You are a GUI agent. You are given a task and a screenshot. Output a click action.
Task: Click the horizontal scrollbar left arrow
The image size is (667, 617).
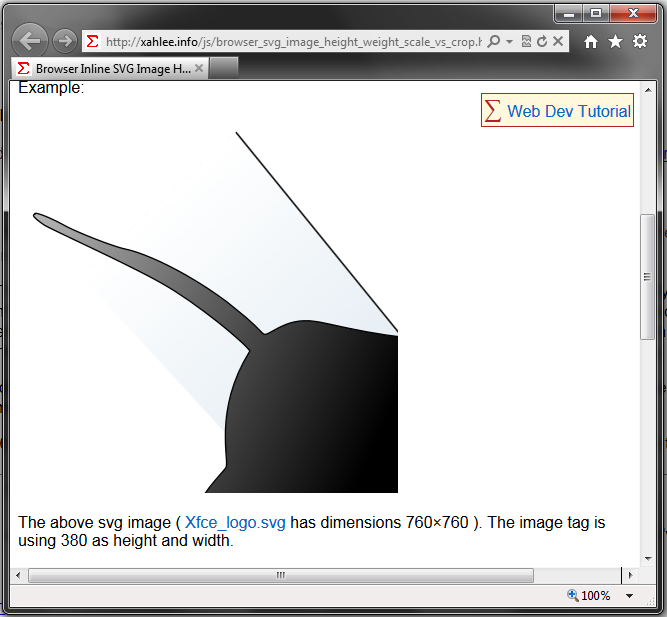(18, 575)
